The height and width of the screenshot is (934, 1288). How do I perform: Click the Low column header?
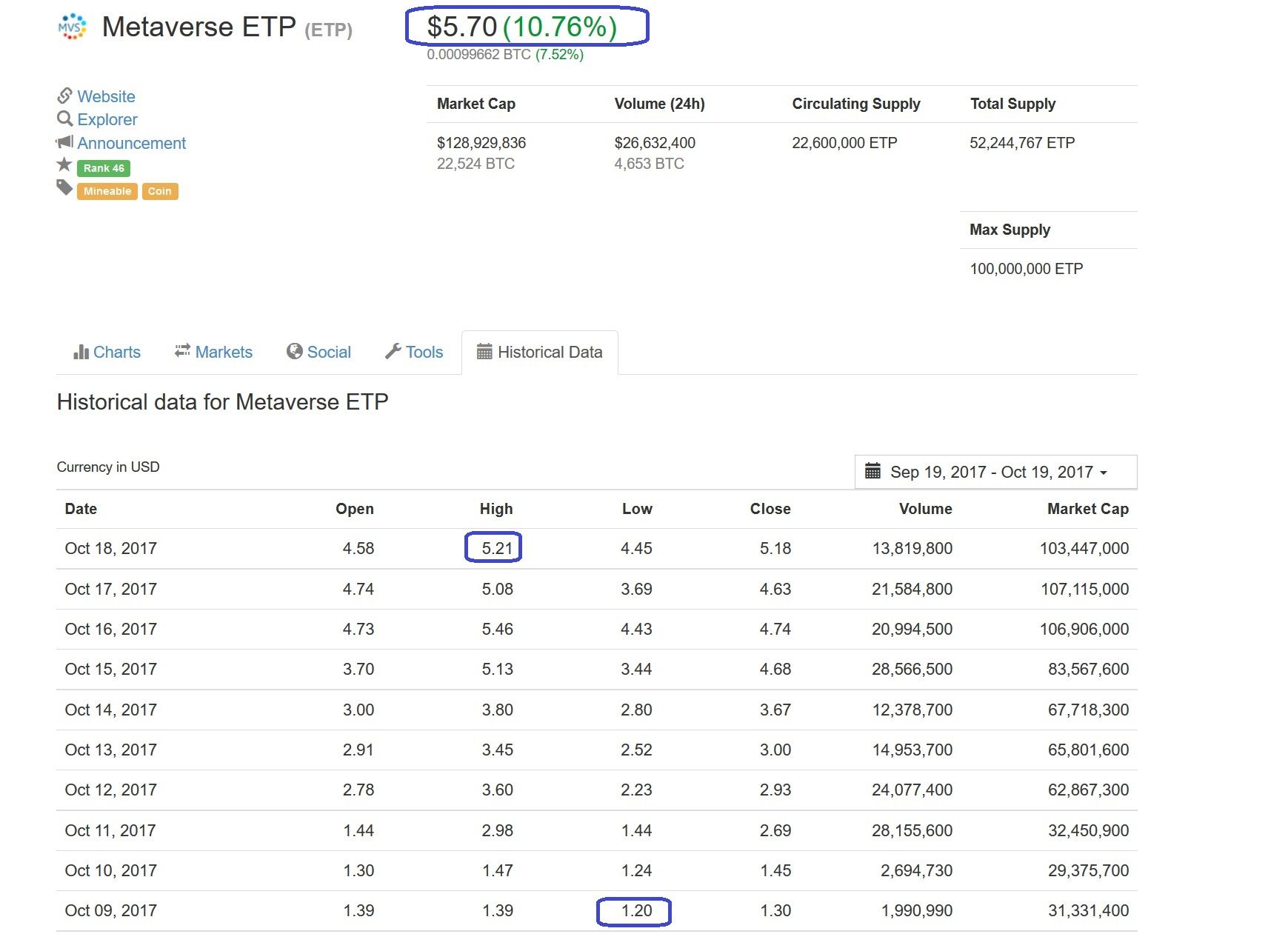pyautogui.click(x=637, y=509)
